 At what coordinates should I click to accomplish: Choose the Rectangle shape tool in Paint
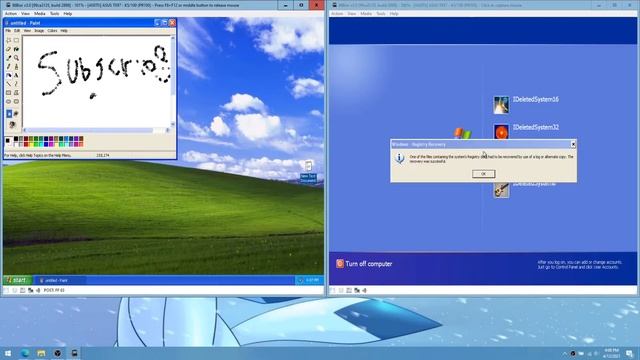(x=9, y=93)
